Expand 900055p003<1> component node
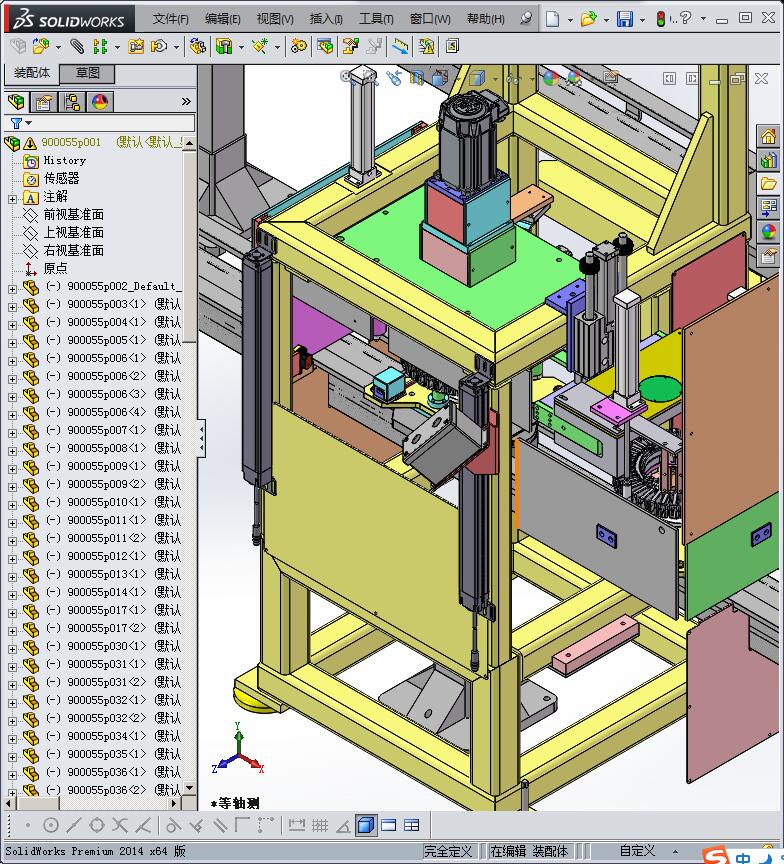 [x=12, y=306]
